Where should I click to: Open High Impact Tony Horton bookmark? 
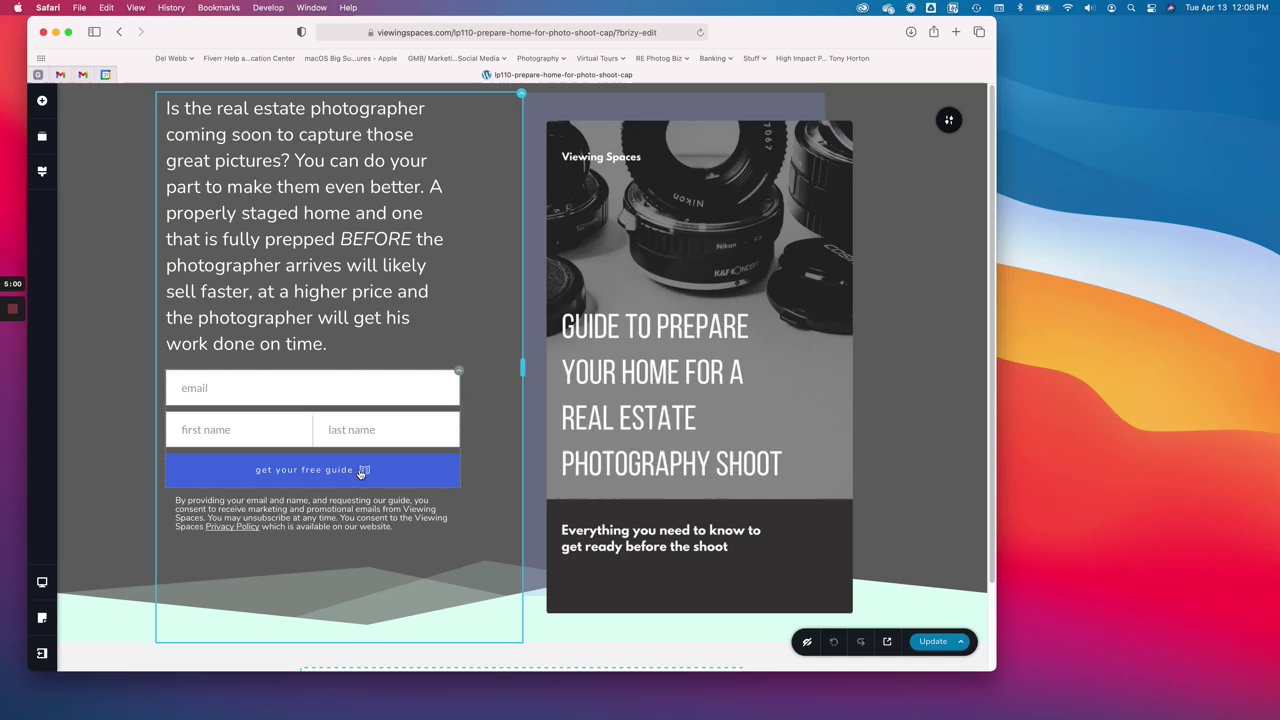point(822,58)
